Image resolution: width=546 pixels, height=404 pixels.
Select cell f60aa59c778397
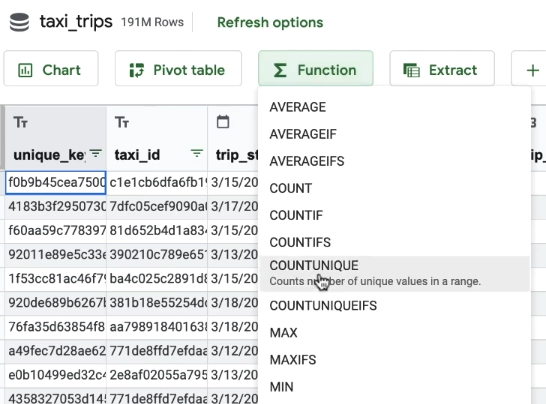pos(56,231)
